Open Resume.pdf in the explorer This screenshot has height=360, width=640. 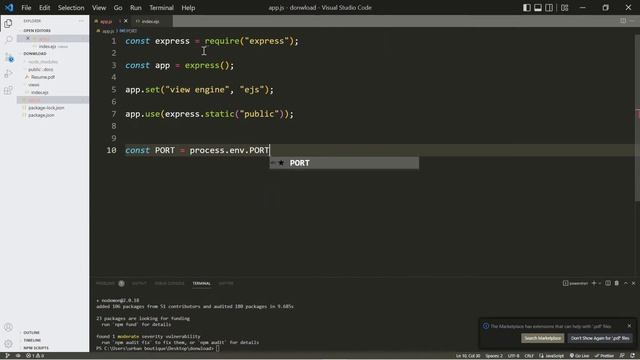pyautogui.click(x=43, y=77)
